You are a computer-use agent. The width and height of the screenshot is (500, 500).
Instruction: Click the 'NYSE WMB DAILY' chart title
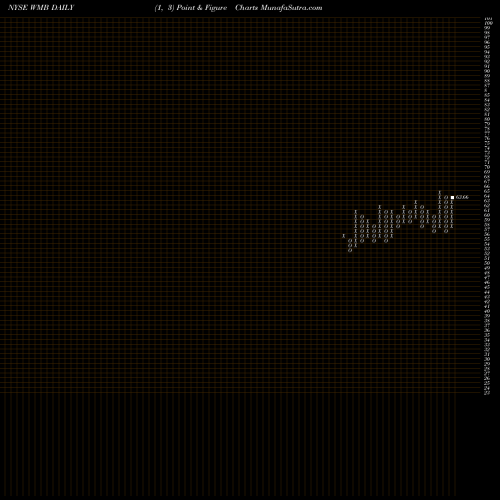pyautogui.click(x=41, y=8)
